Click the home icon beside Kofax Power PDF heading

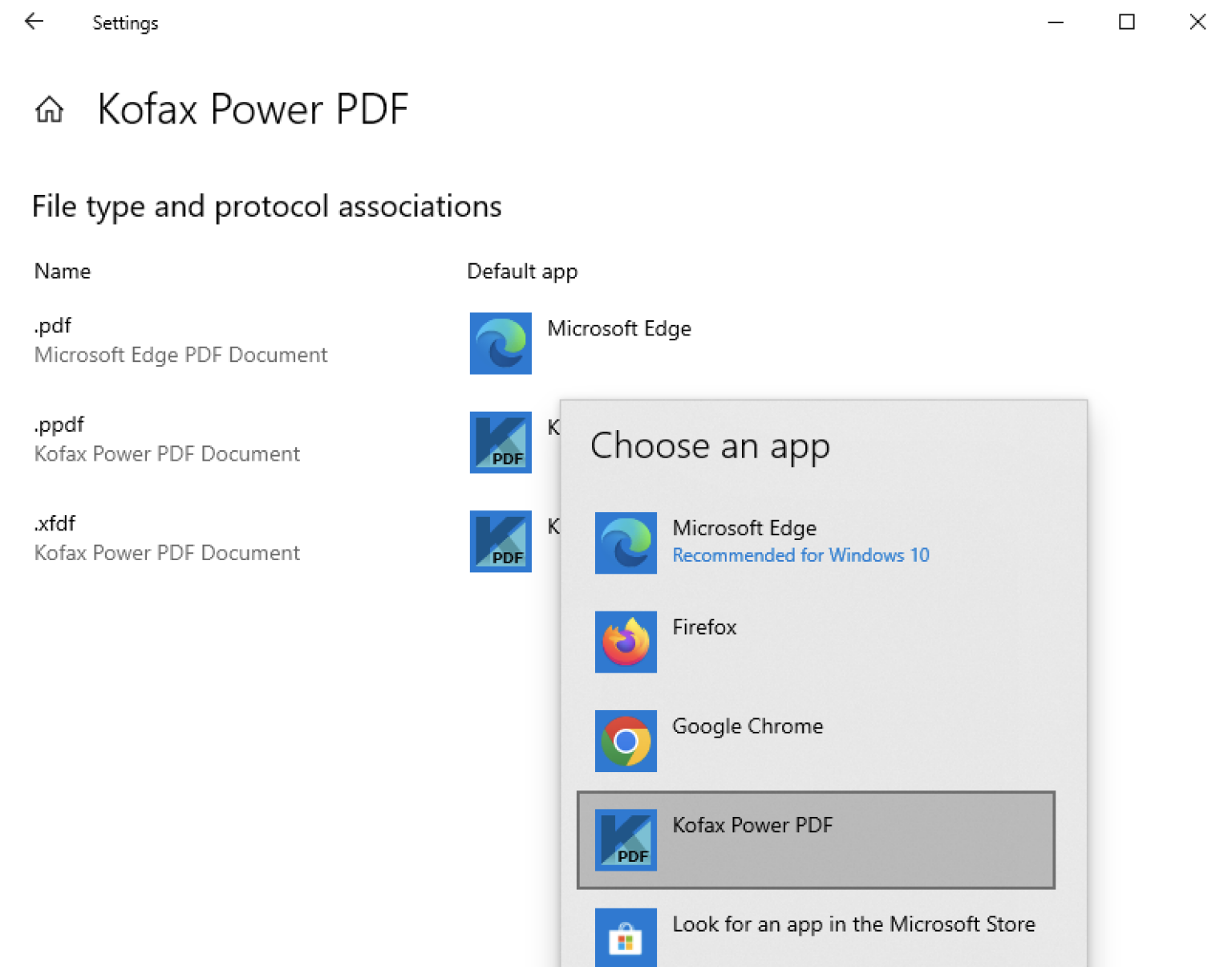(49, 109)
